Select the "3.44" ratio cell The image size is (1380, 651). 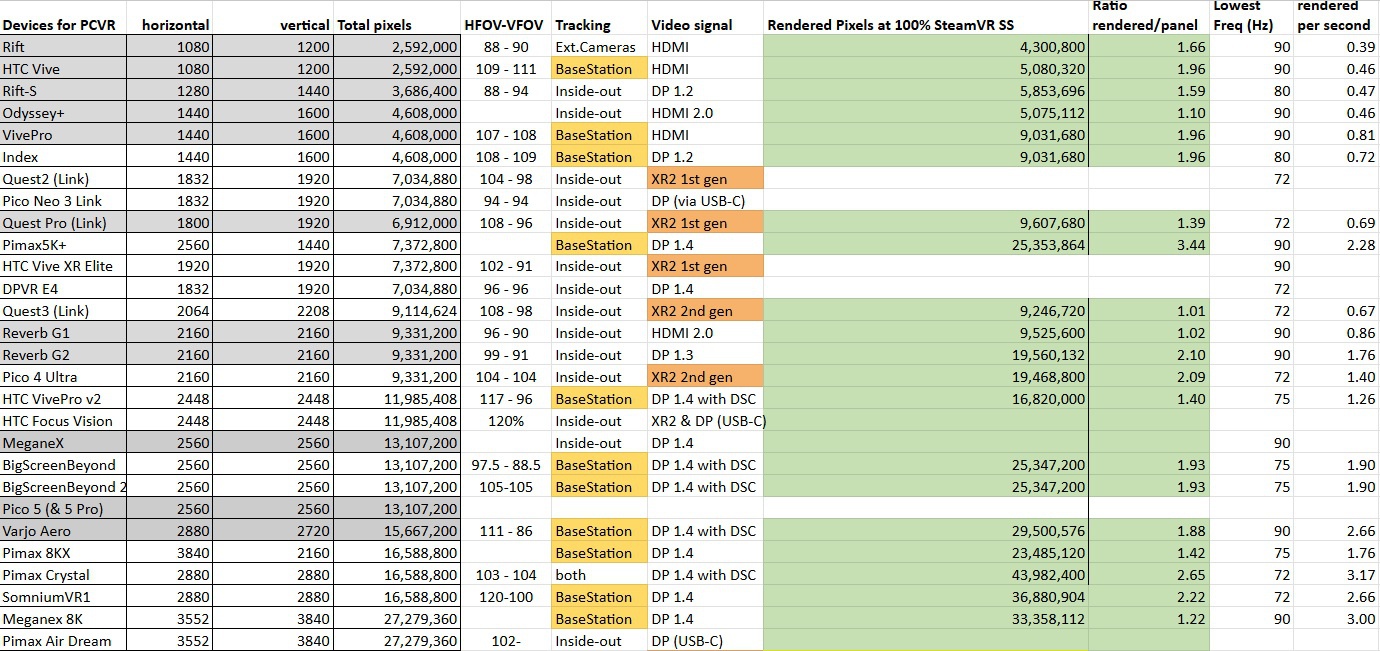pos(1148,245)
